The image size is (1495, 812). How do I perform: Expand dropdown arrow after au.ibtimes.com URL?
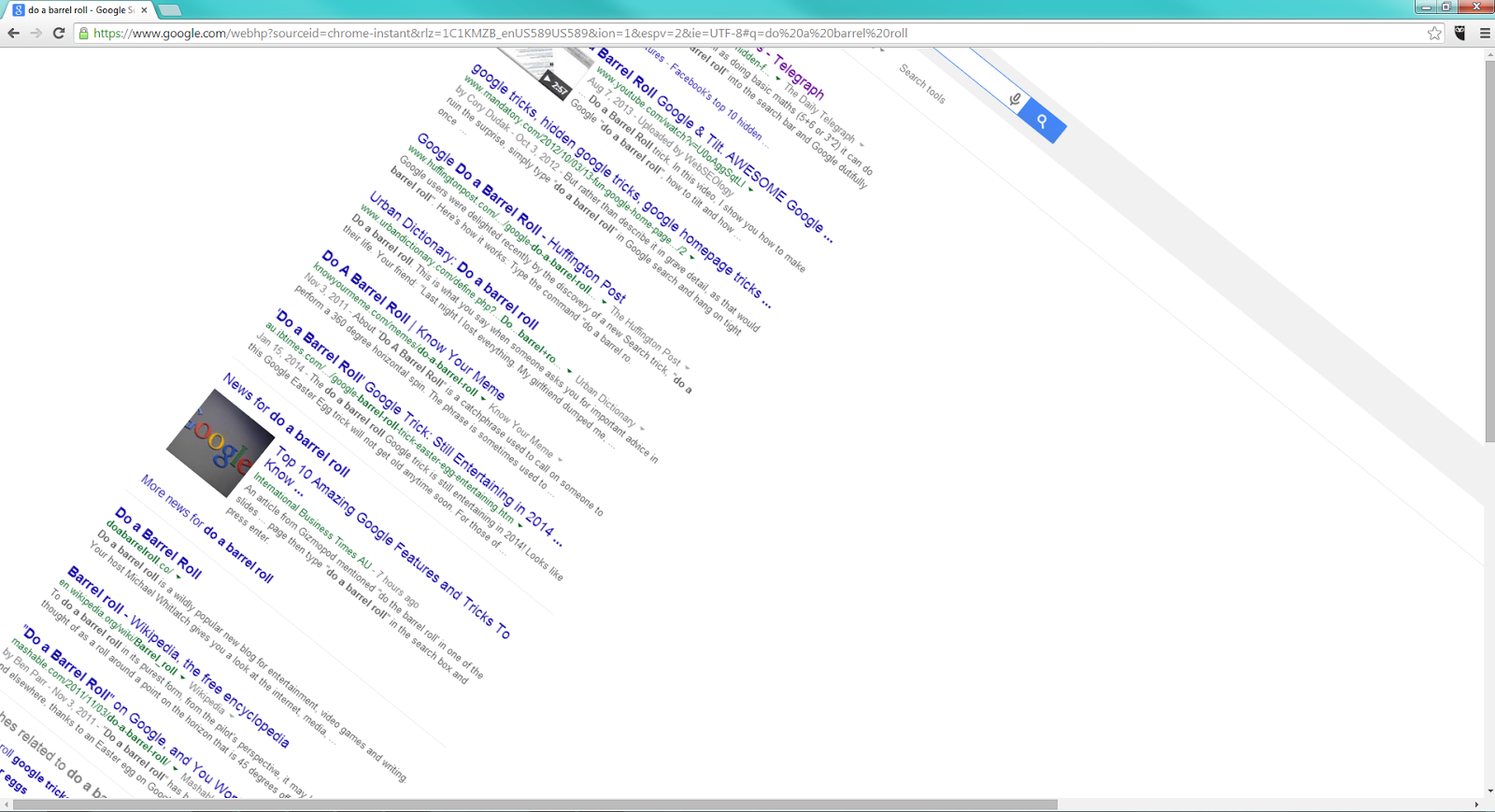[x=520, y=525]
